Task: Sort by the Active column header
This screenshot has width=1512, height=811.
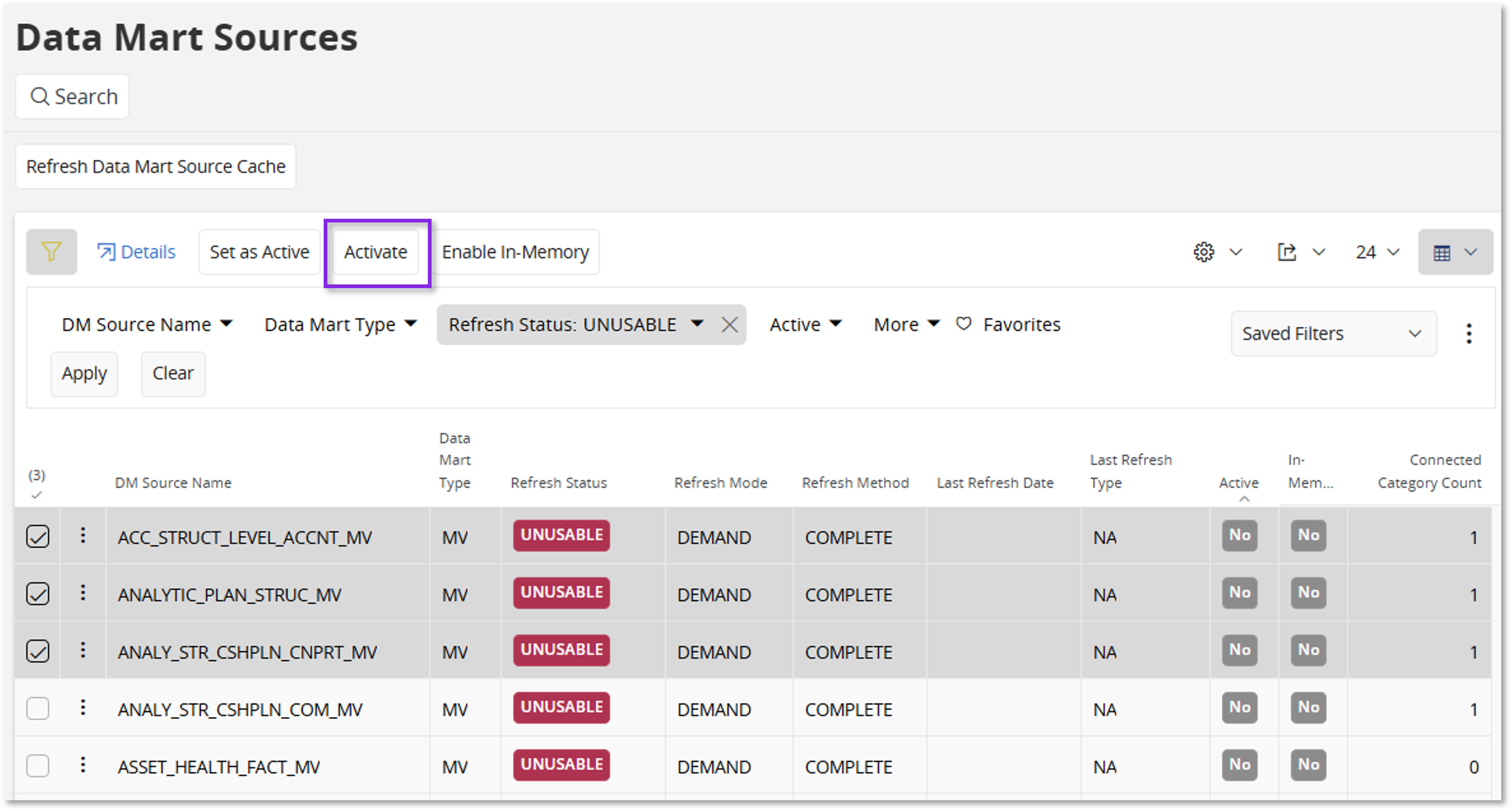Action: point(1238,483)
